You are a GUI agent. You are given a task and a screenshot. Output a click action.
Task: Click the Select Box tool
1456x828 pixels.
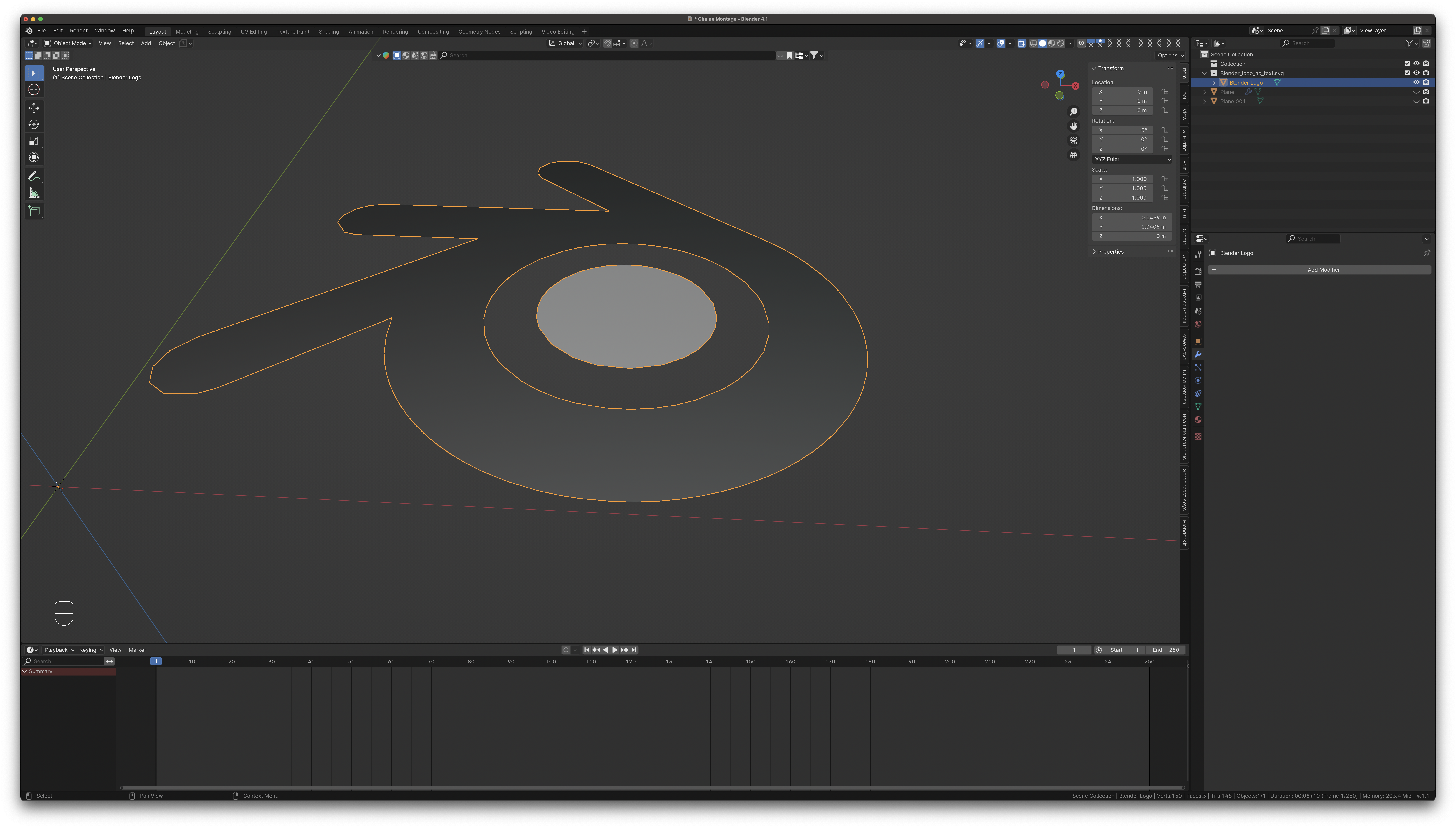[x=34, y=73]
